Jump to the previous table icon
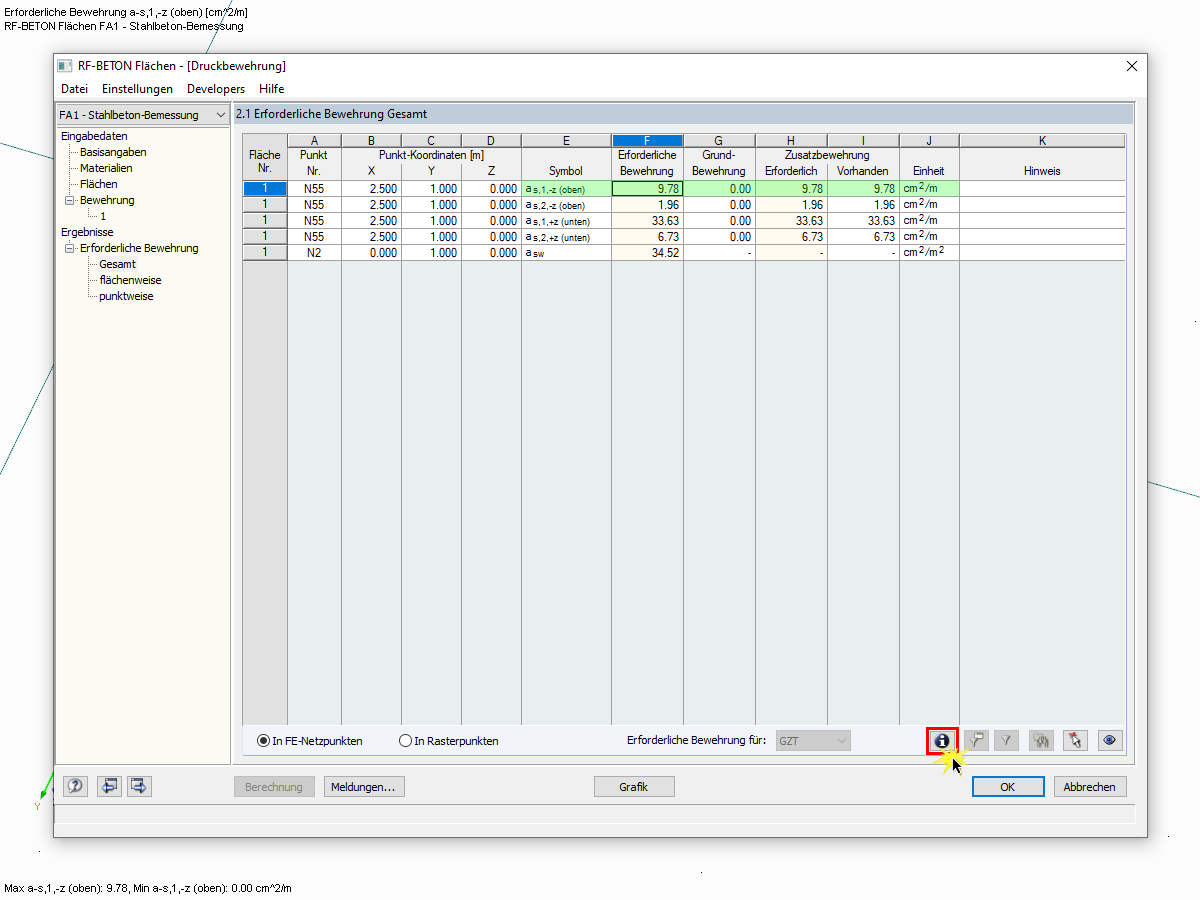Image resolution: width=1200 pixels, height=900 pixels. 109,786
